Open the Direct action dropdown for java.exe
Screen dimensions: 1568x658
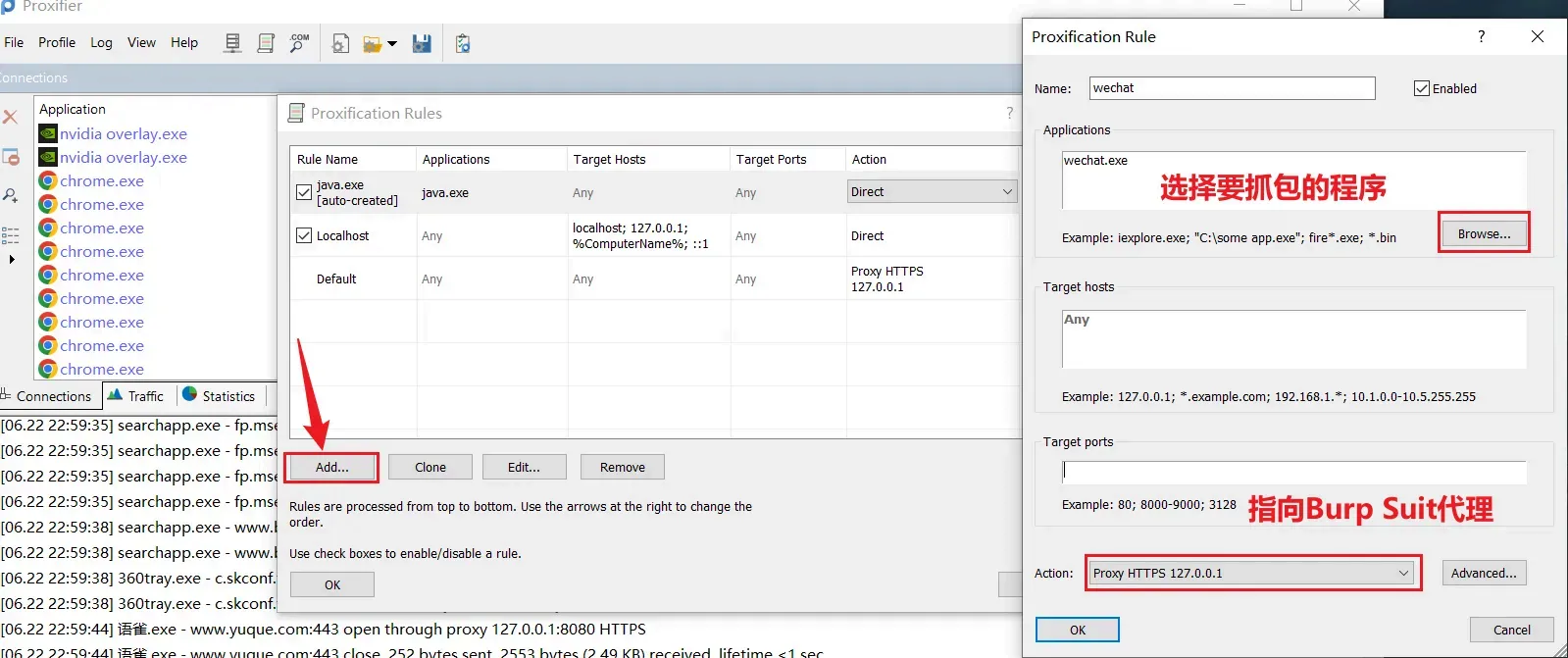click(932, 191)
